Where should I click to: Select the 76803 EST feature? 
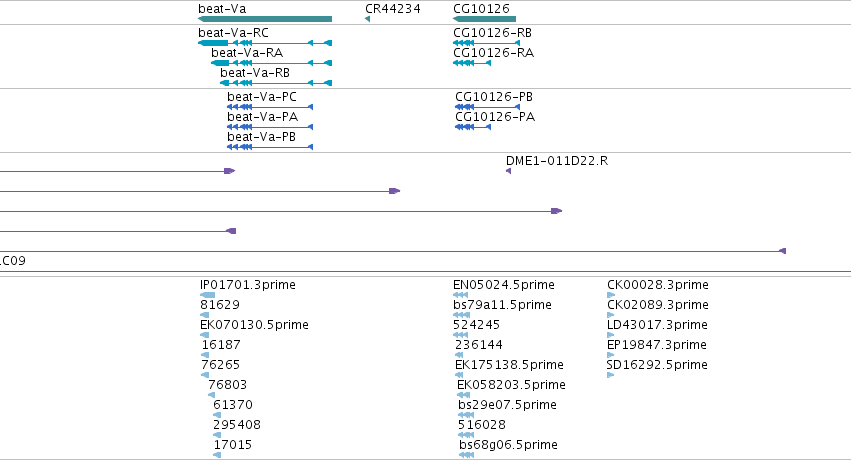[212, 395]
